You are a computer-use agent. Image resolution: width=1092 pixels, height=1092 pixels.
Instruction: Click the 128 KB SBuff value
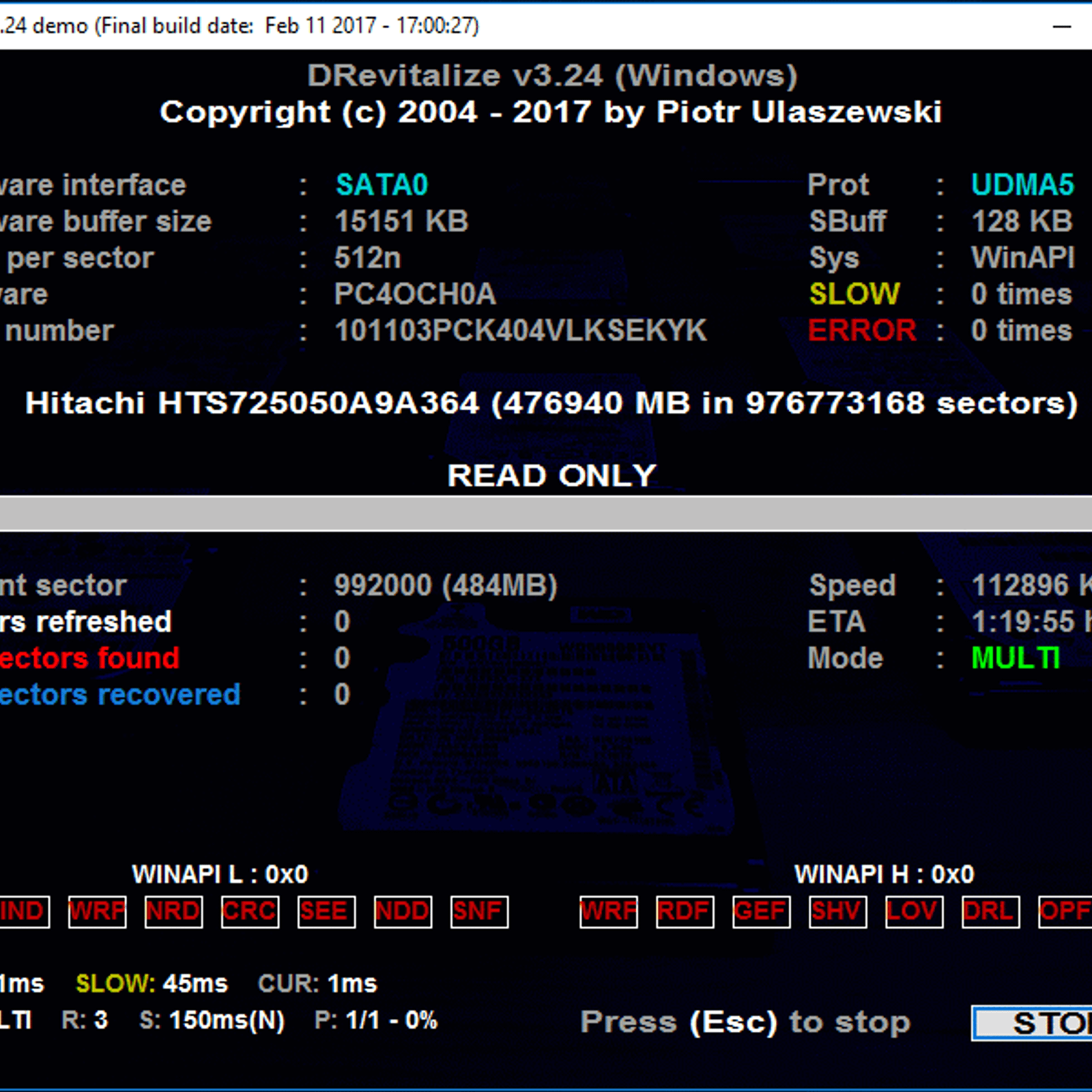pyautogui.click(x=1022, y=221)
